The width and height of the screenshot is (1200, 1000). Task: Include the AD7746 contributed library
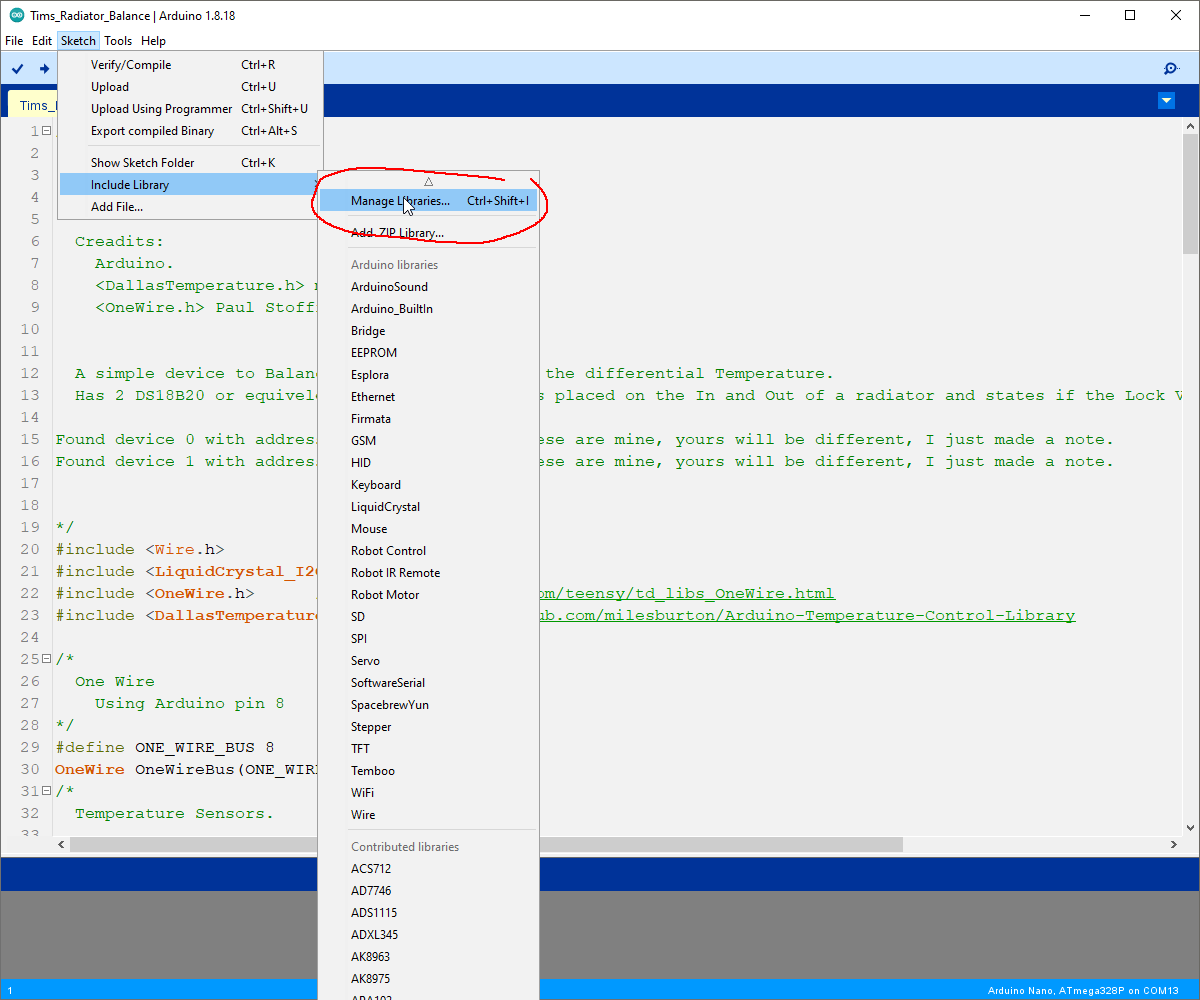tap(428, 891)
